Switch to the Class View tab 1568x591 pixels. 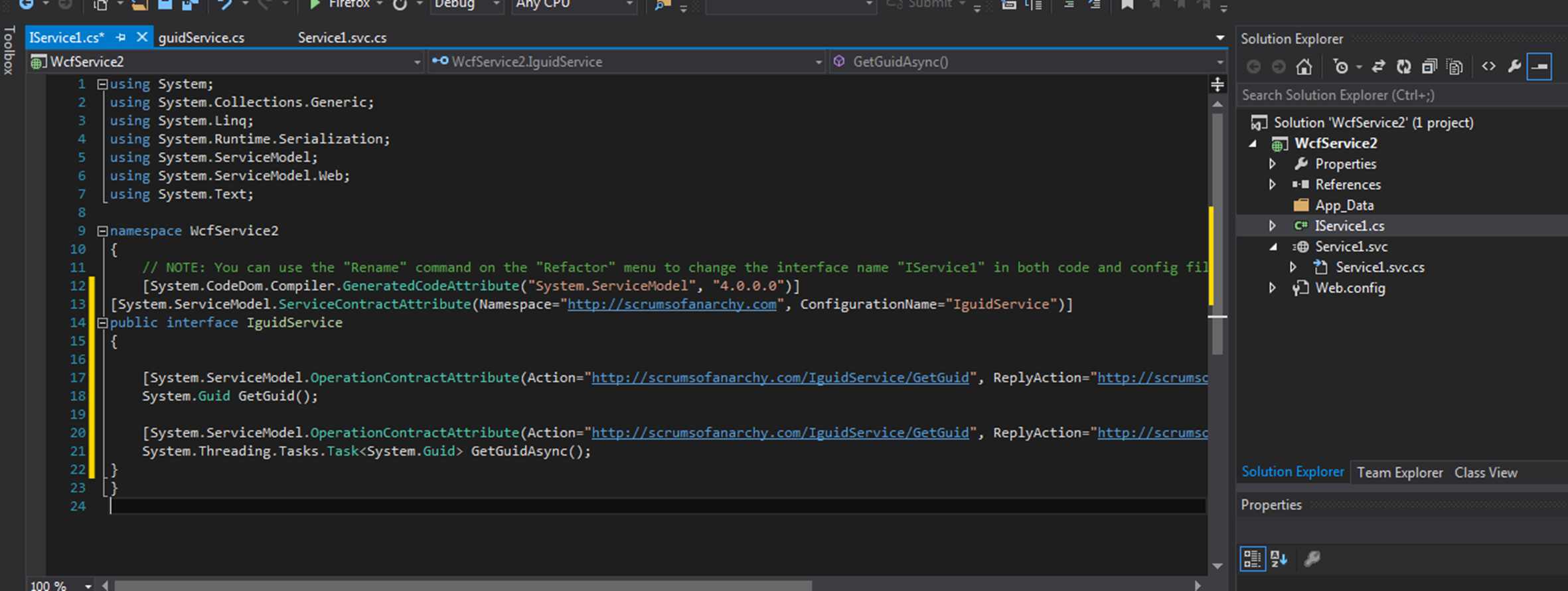tap(1486, 473)
